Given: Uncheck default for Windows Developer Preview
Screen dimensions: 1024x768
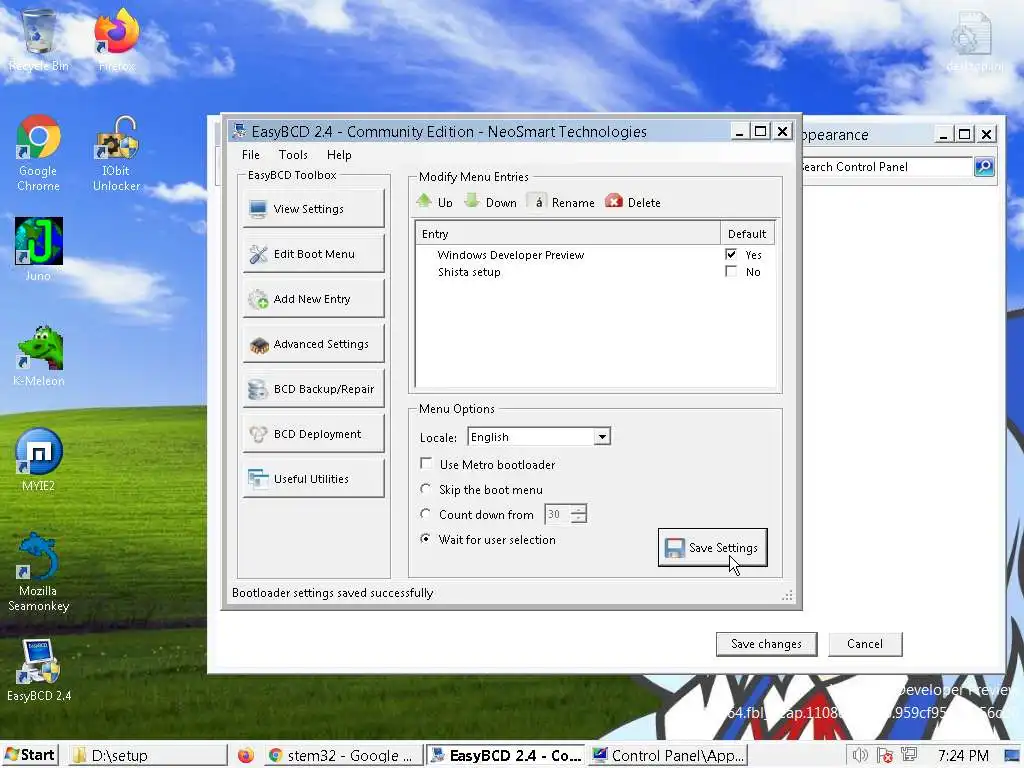Looking at the screenshot, I should click(x=731, y=254).
